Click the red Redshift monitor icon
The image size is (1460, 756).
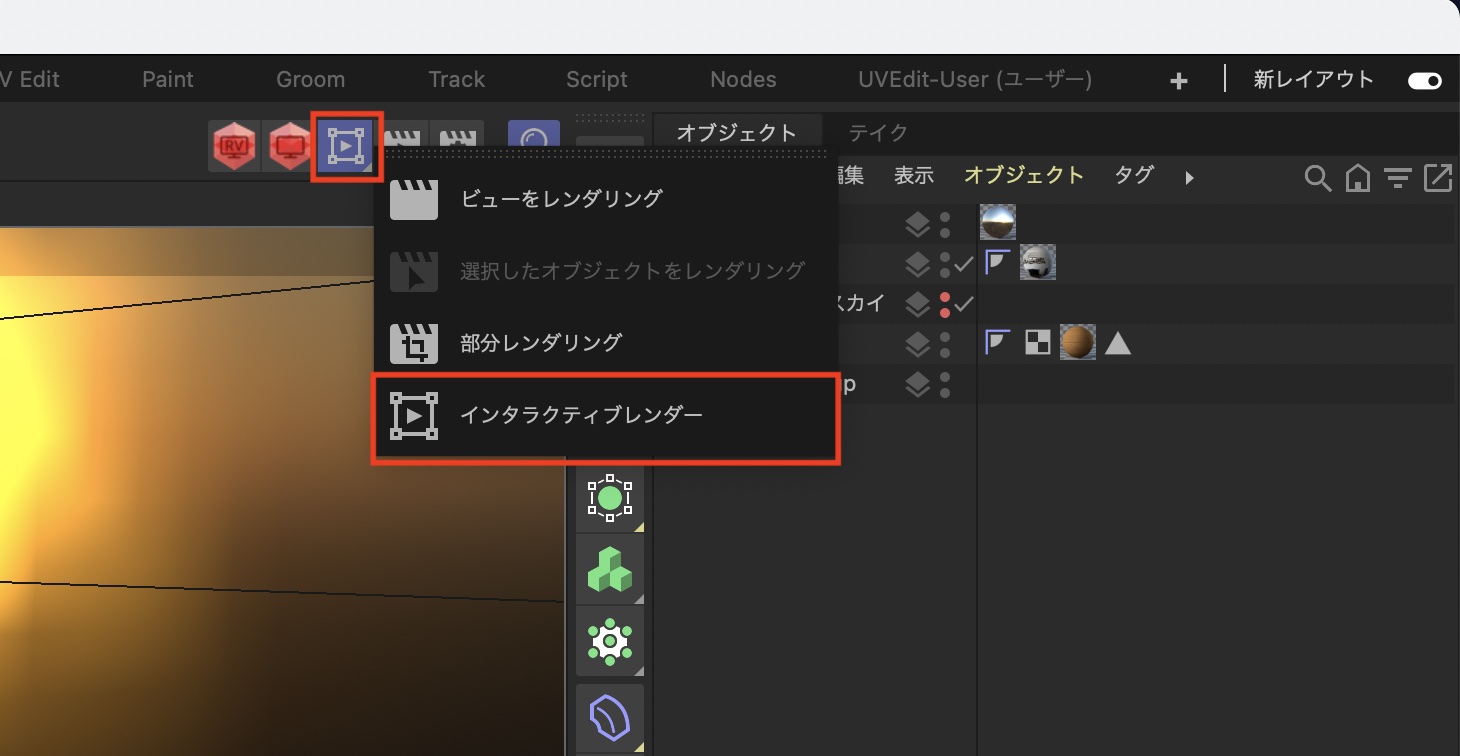(x=290, y=146)
